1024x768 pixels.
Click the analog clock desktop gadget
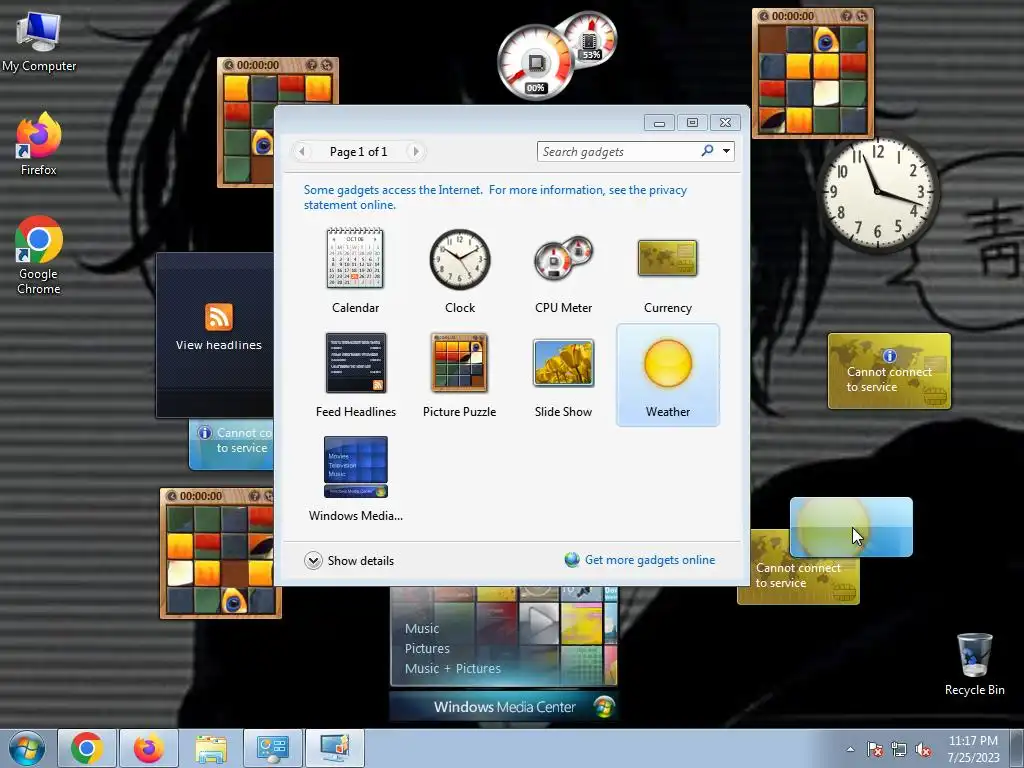point(878,193)
